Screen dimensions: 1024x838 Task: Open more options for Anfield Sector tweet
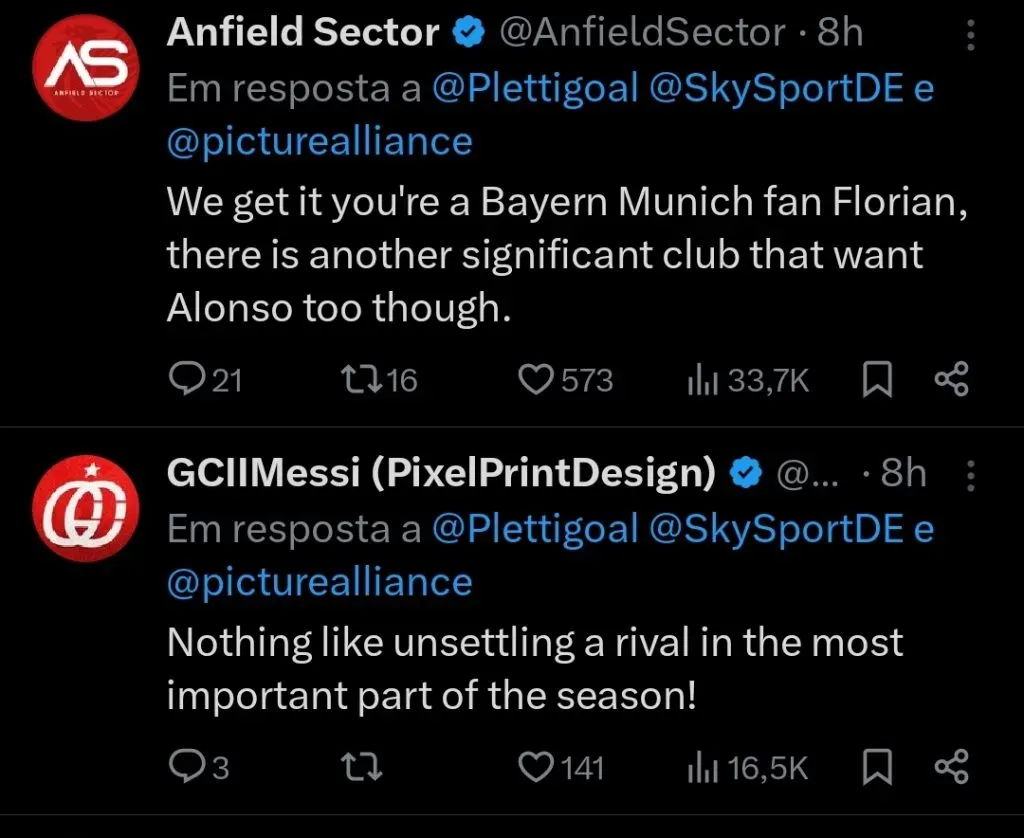[968, 35]
